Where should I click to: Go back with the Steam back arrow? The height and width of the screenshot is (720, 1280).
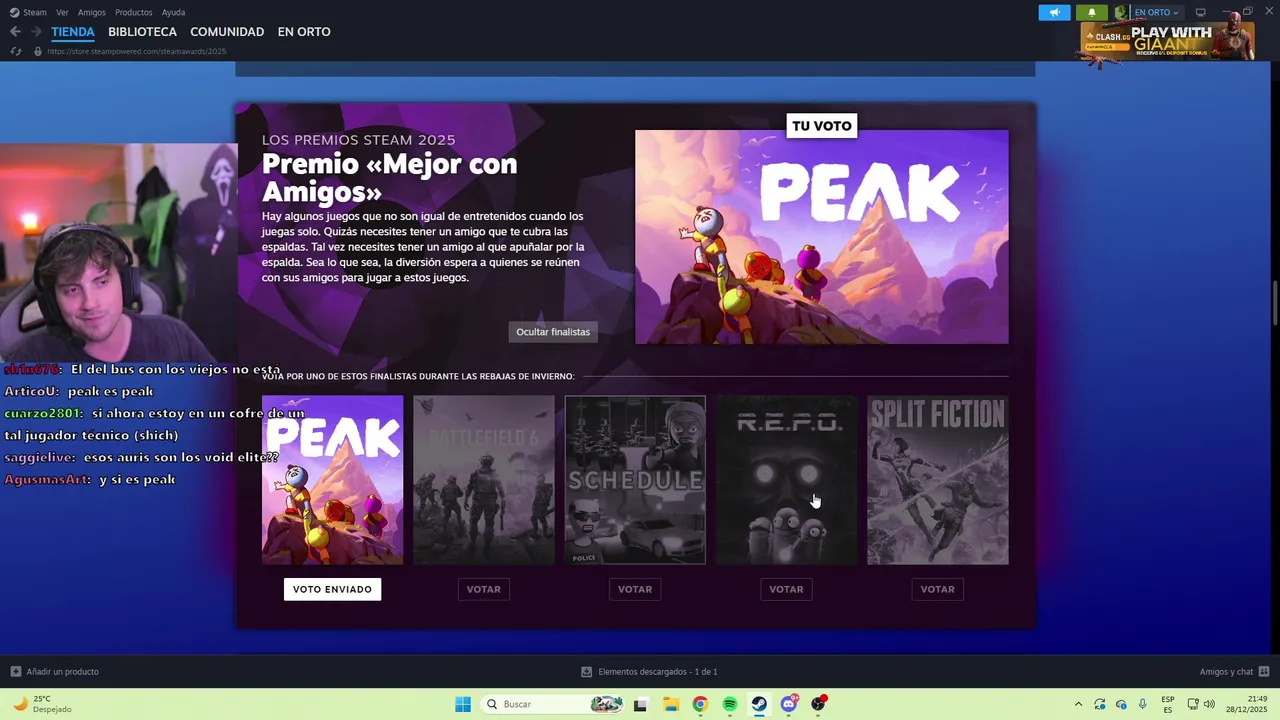point(15,32)
